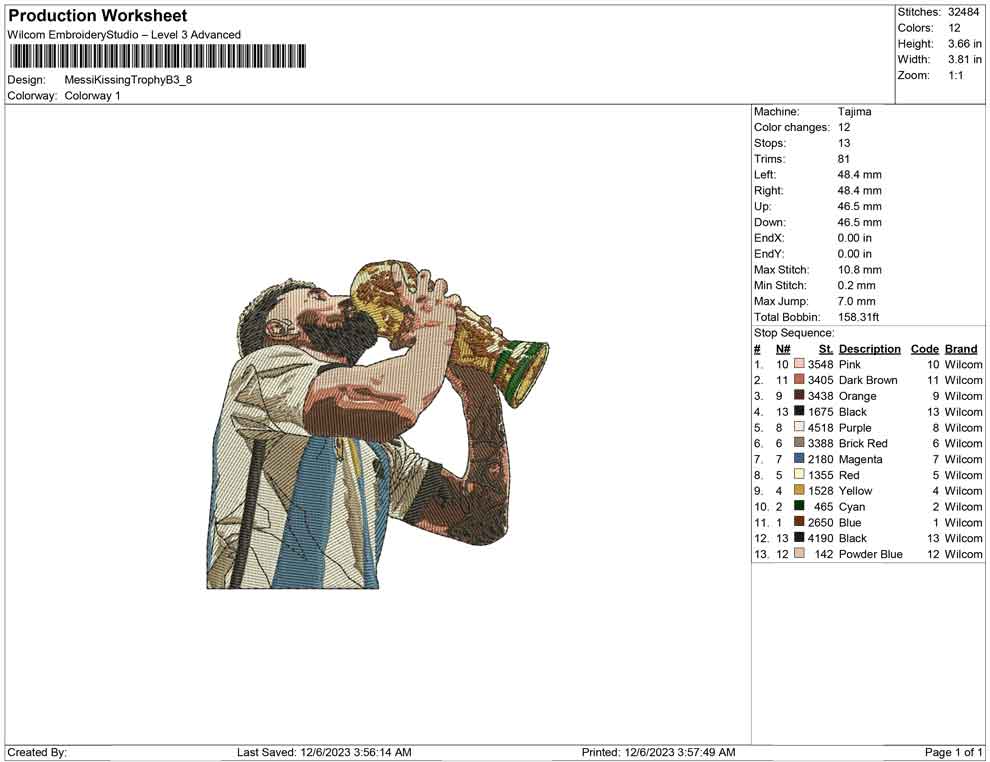Click the Height value '3.66 in'
This screenshot has height=762, width=990.
point(965,44)
